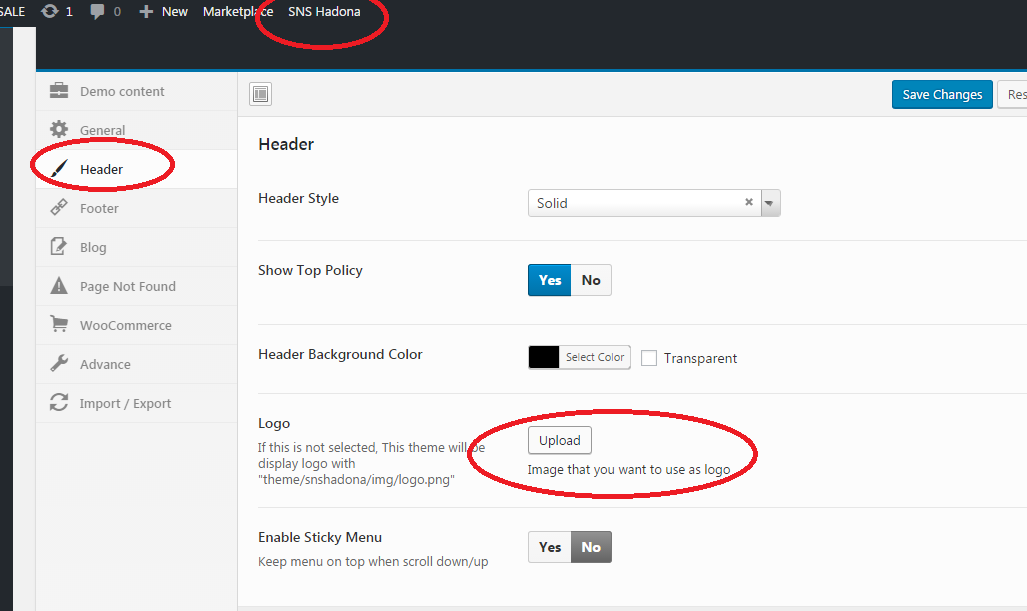The height and width of the screenshot is (611, 1027).
Task: Set Show Top Policy to No
Action: pos(591,280)
